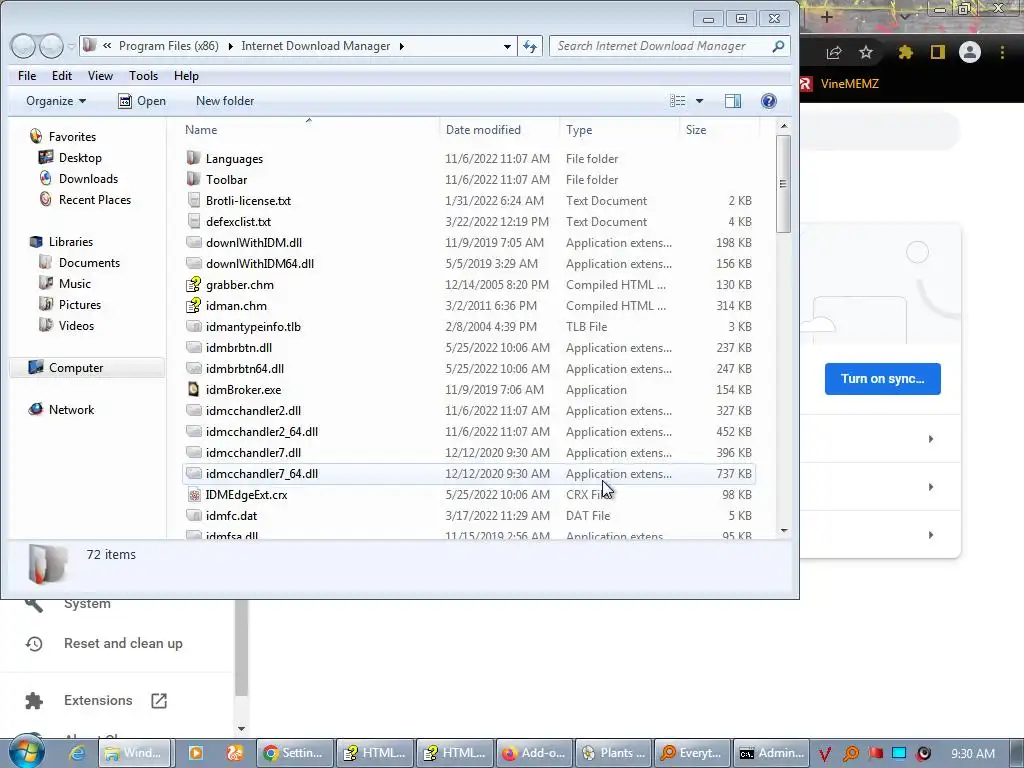Select the idmcchandler7_64.dll file
Screen dimensions: 1024x768
coord(469,473)
